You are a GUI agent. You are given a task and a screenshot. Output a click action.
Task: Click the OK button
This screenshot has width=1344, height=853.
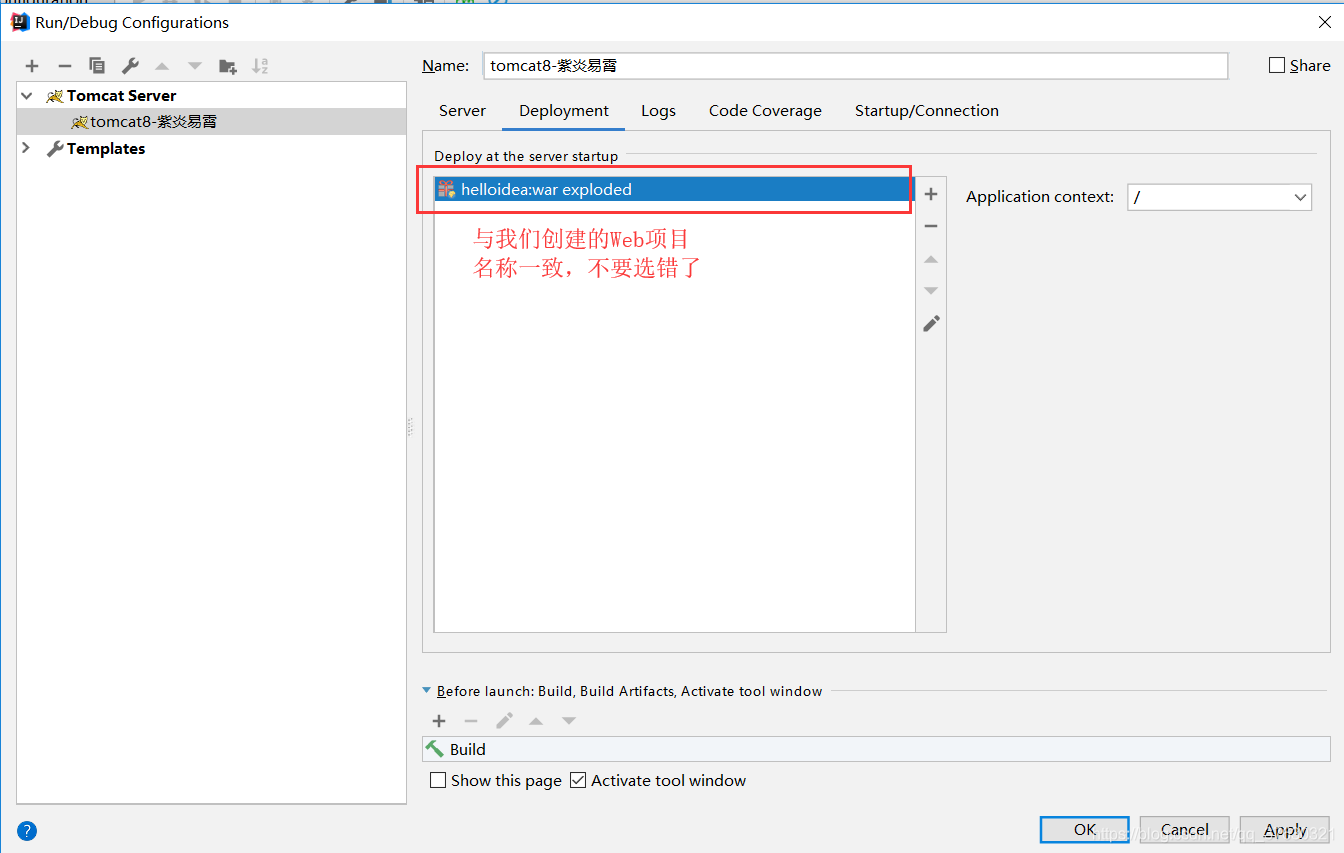point(1085,830)
